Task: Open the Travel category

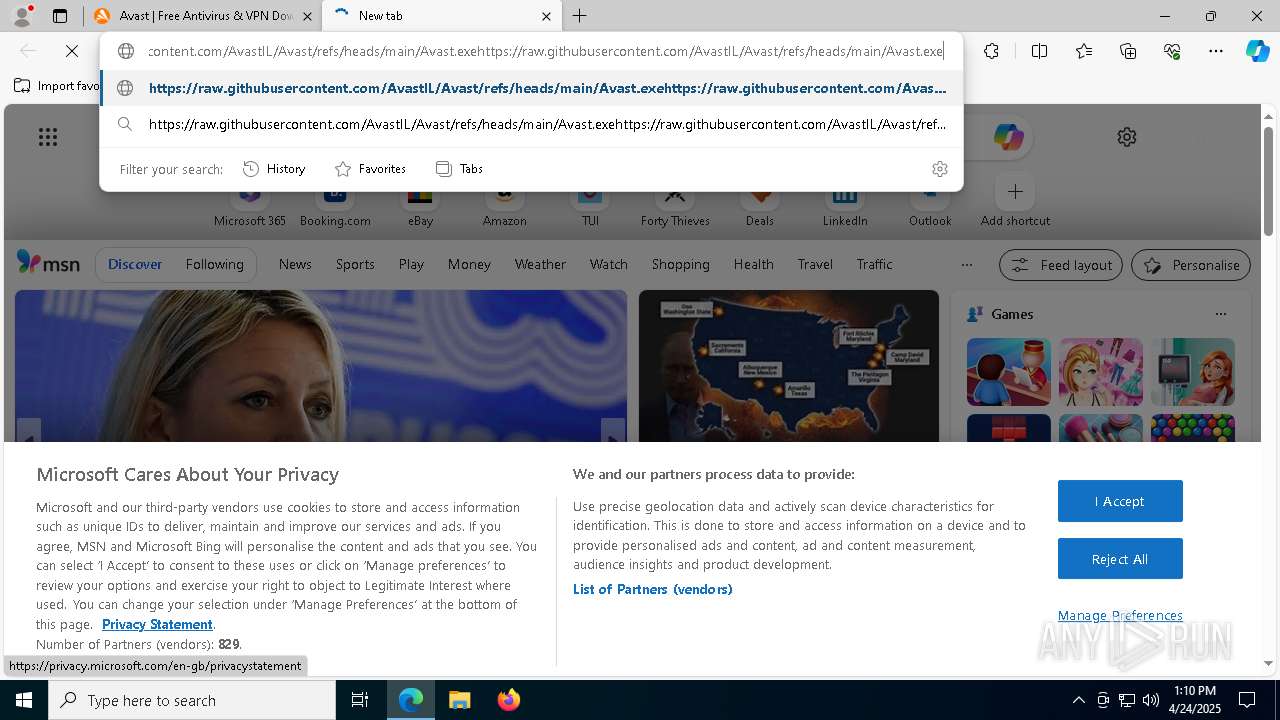Action: (815, 264)
